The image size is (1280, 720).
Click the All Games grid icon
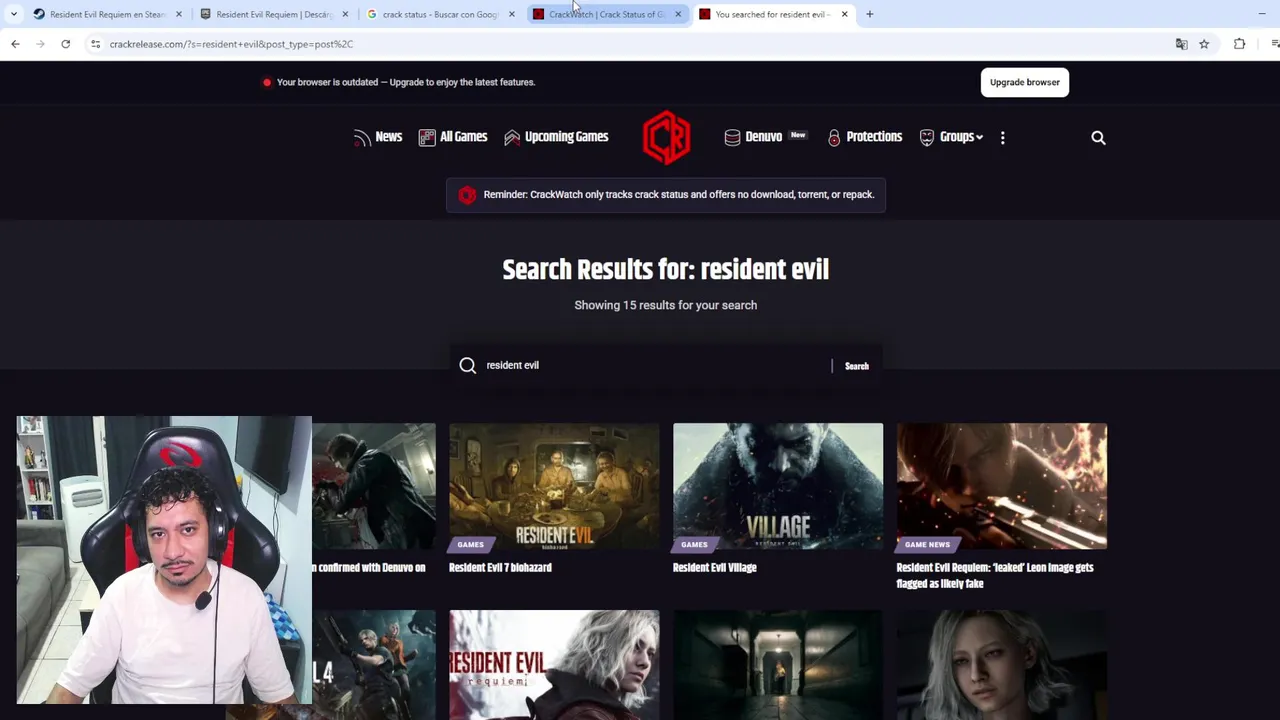pyautogui.click(x=427, y=138)
